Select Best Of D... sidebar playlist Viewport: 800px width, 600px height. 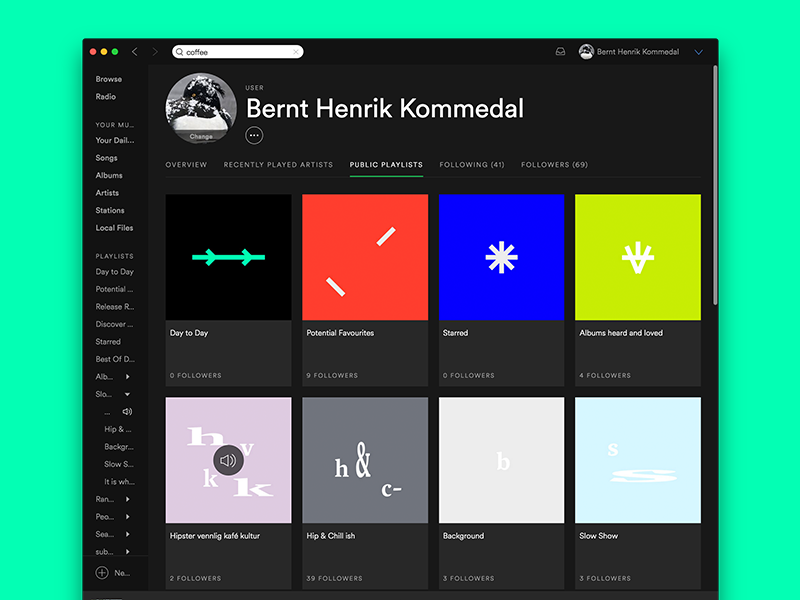pyautogui.click(x=115, y=359)
